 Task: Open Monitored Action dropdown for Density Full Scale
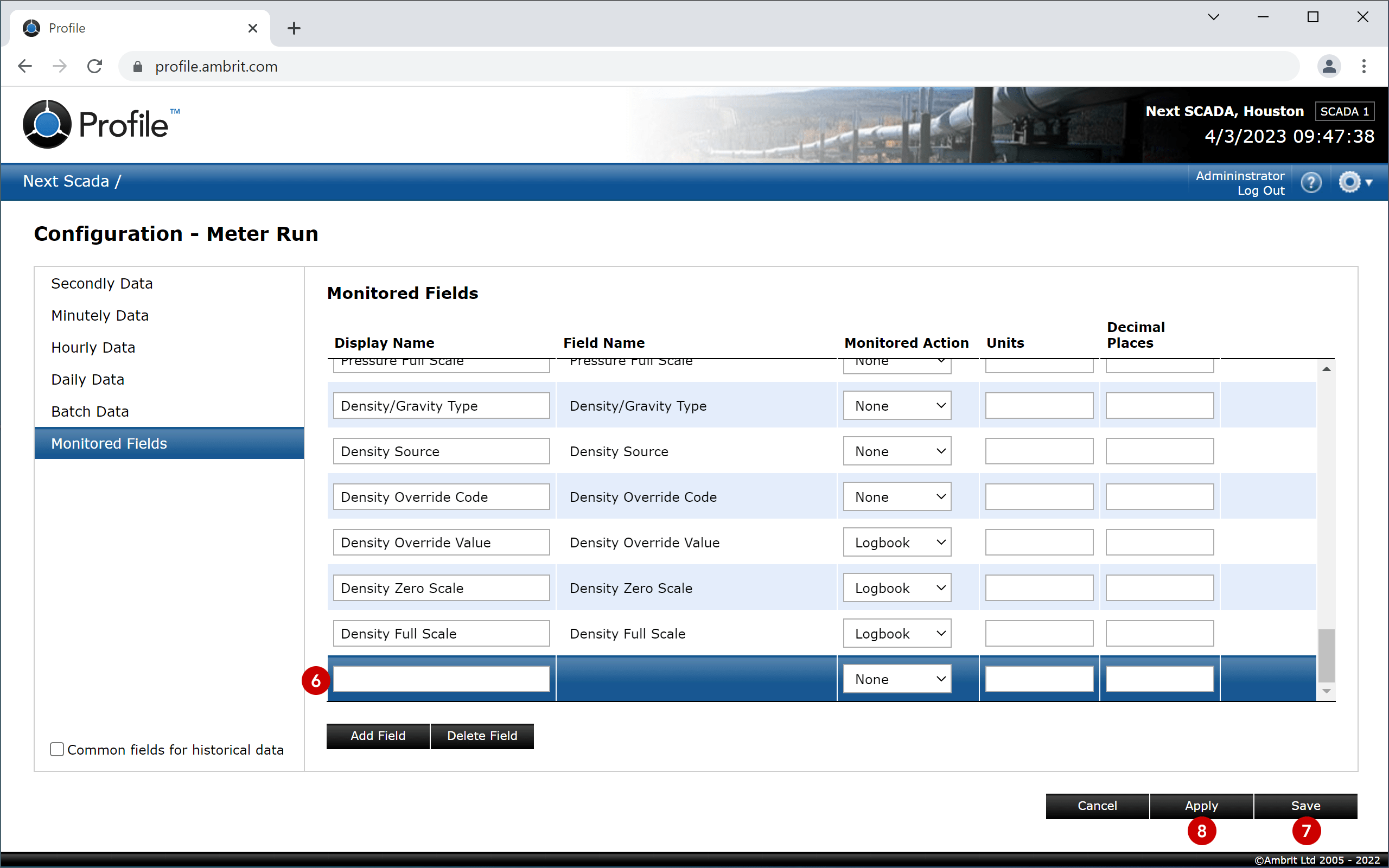(x=896, y=633)
